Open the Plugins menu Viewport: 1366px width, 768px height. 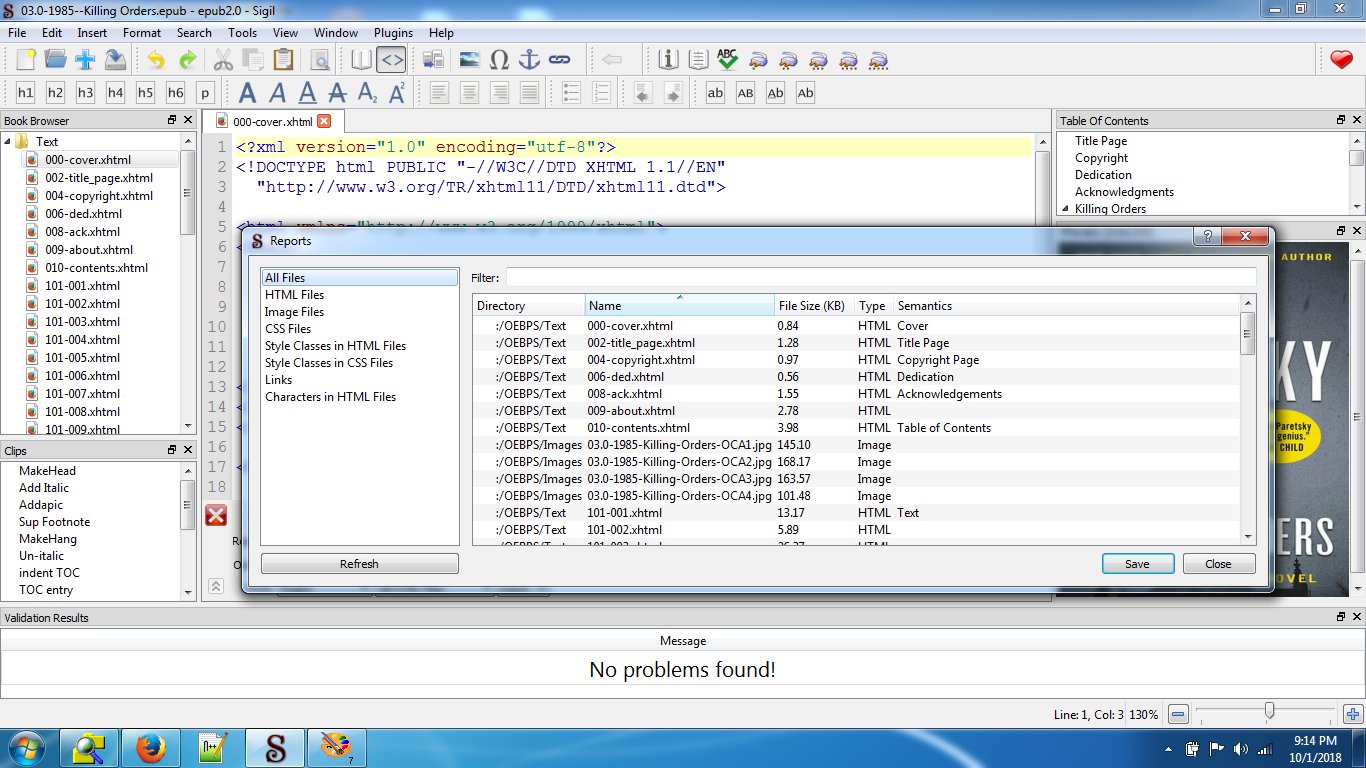click(x=393, y=33)
